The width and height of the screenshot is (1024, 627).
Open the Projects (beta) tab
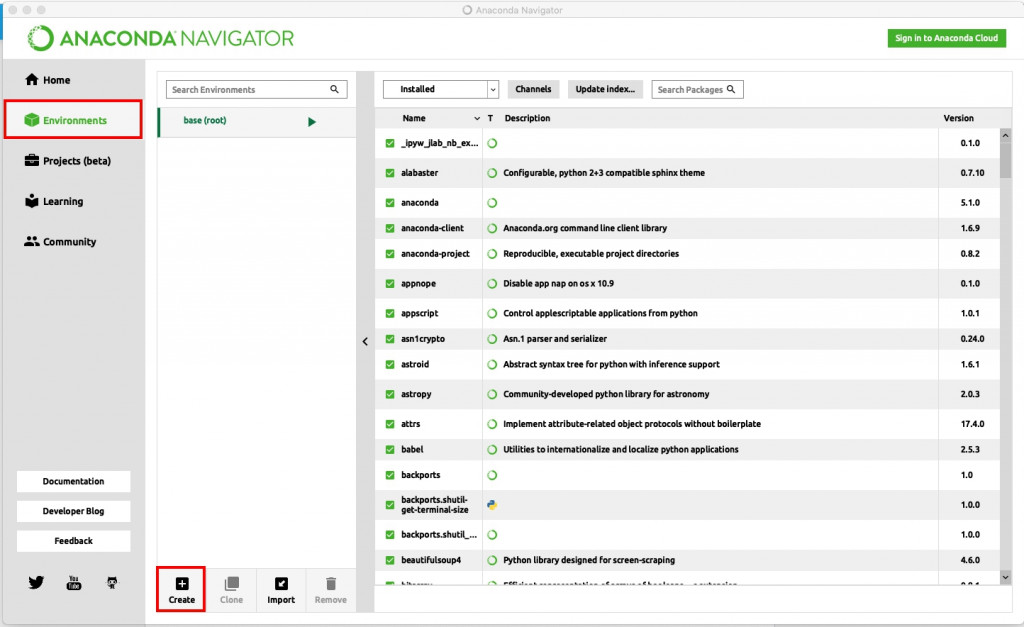(67, 161)
